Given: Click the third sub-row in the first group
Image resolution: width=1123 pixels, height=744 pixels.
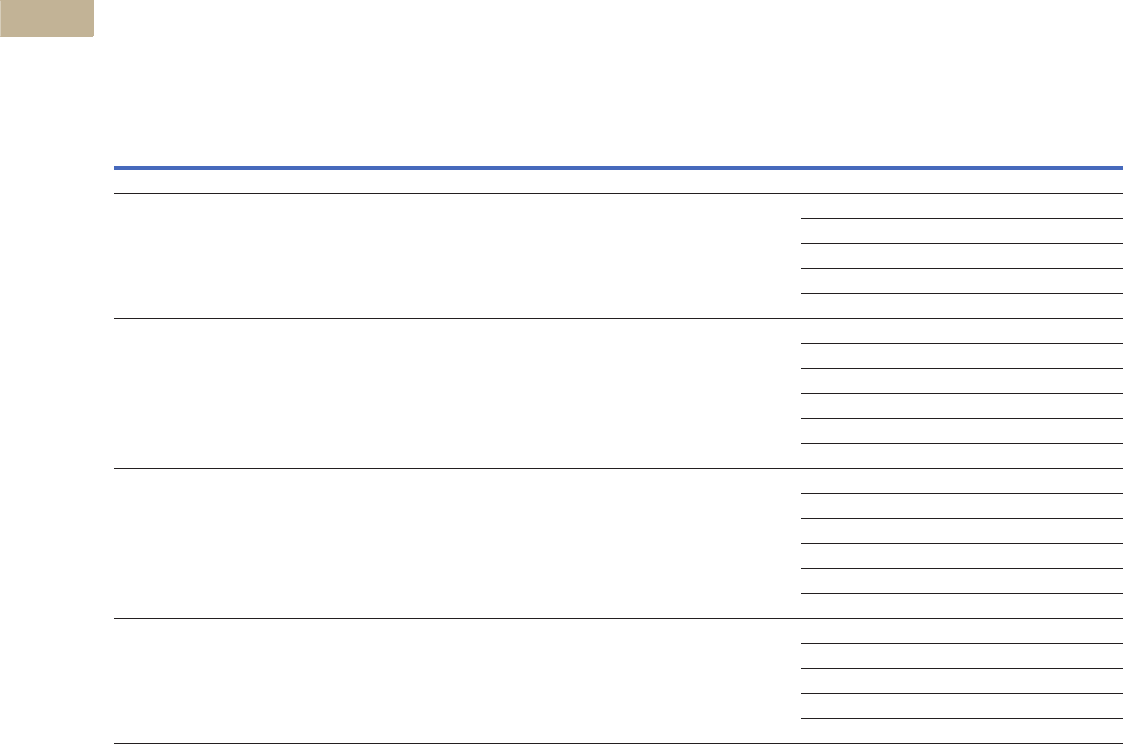Looking at the screenshot, I should [961, 256].
